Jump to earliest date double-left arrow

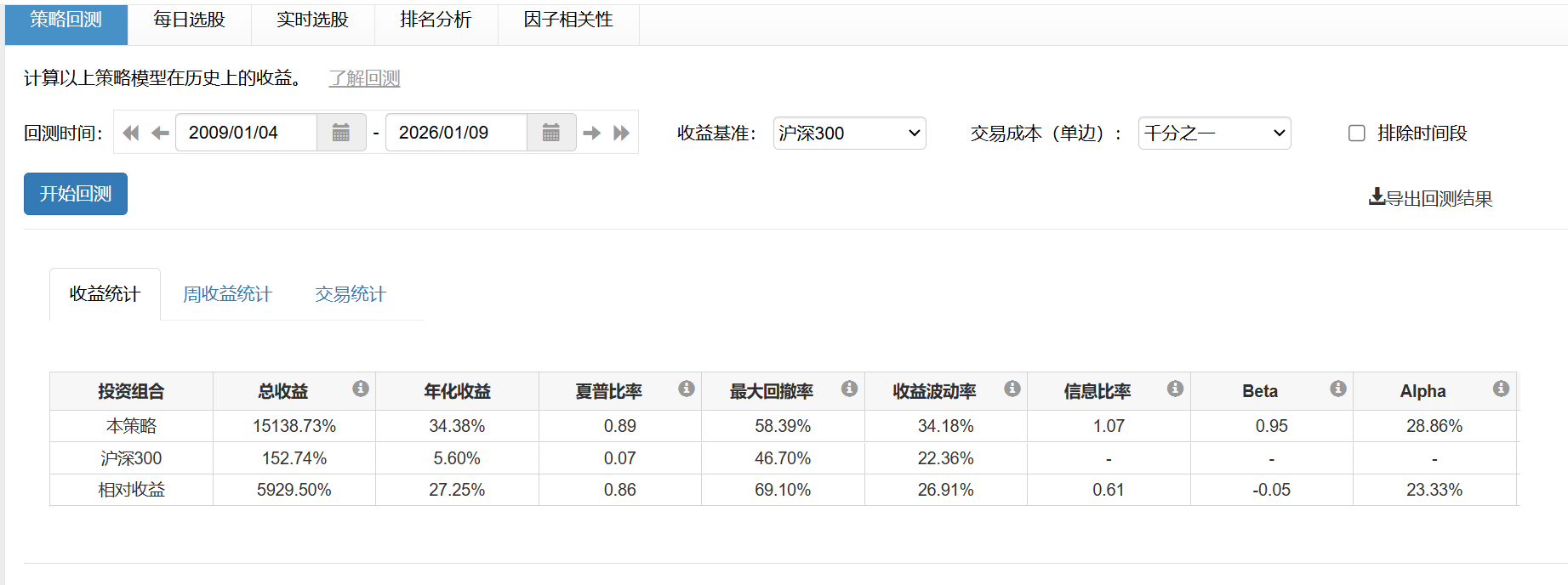131,133
